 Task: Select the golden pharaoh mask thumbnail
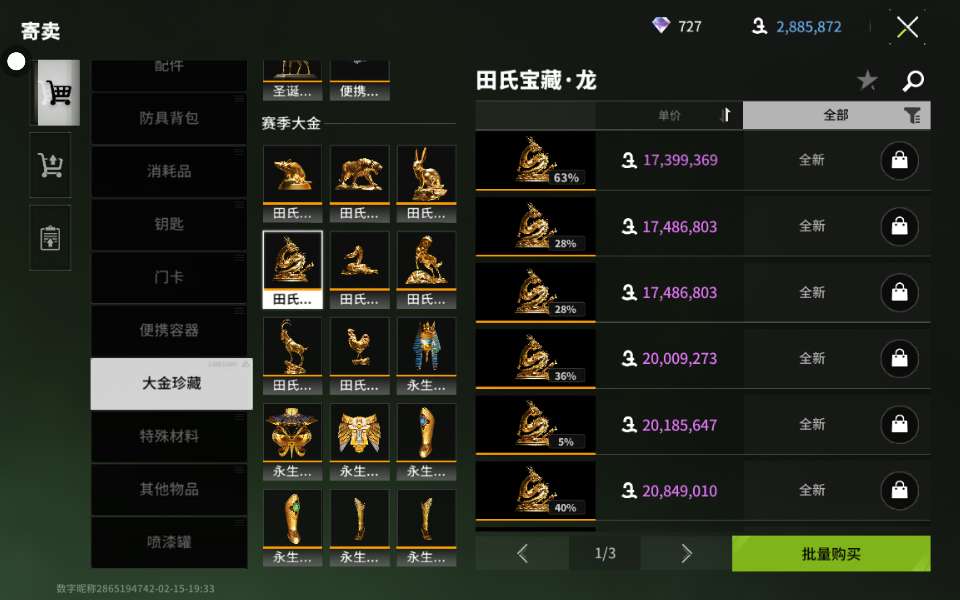pos(426,356)
